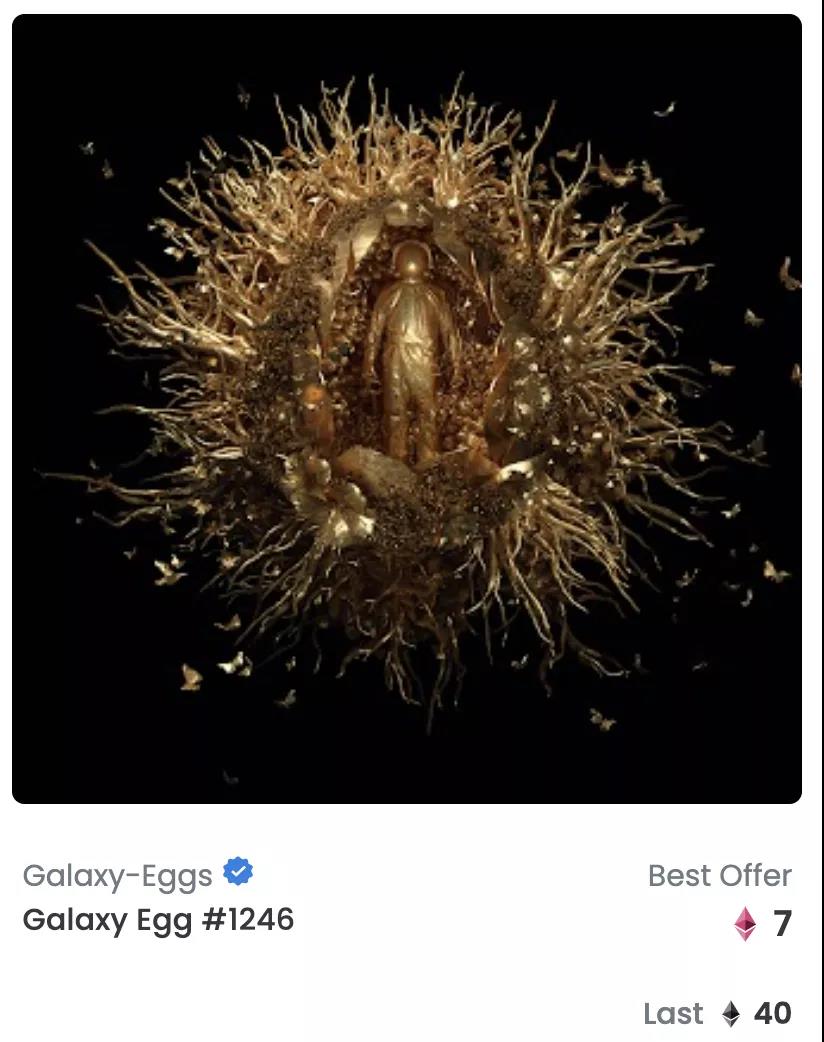Click the golden astronaut figure in the artwork
The height and width of the screenshot is (1042, 824).
(x=412, y=352)
